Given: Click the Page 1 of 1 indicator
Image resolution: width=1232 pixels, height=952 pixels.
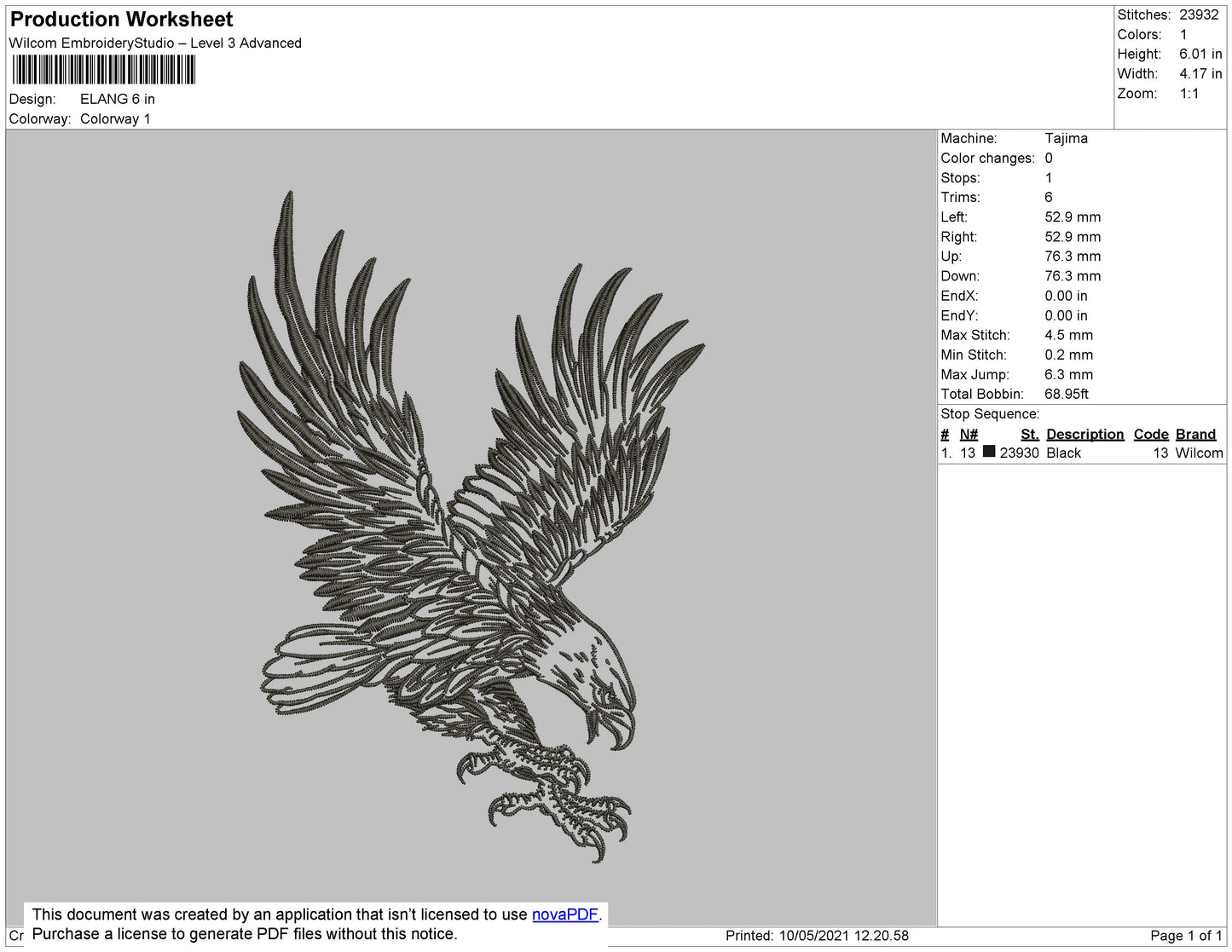Looking at the screenshot, I should click(x=1186, y=936).
